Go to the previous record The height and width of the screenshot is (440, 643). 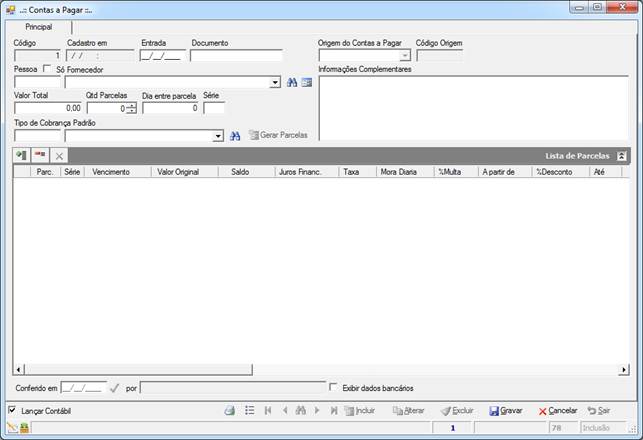285,410
